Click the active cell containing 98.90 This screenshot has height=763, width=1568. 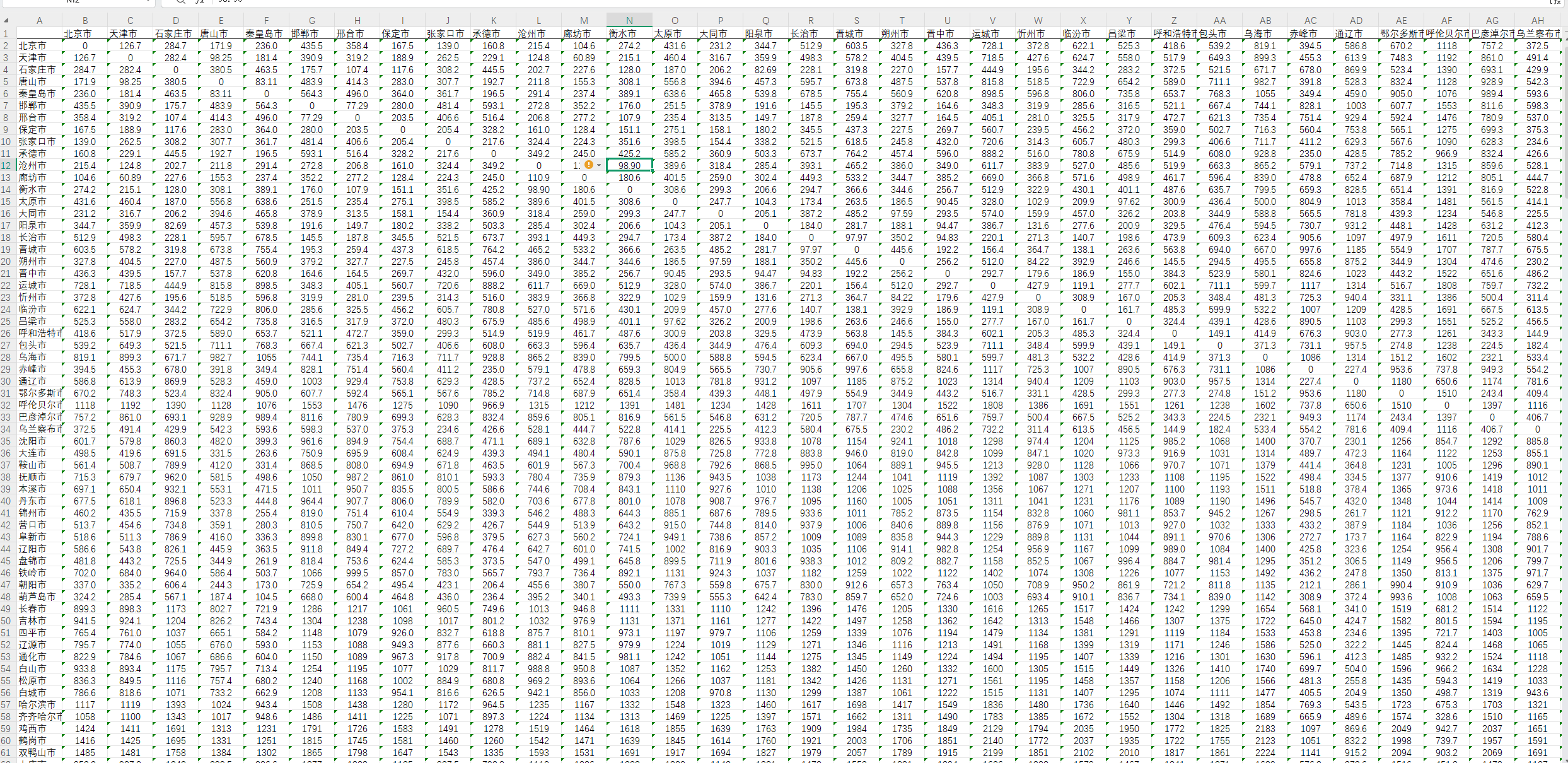click(629, 165)
